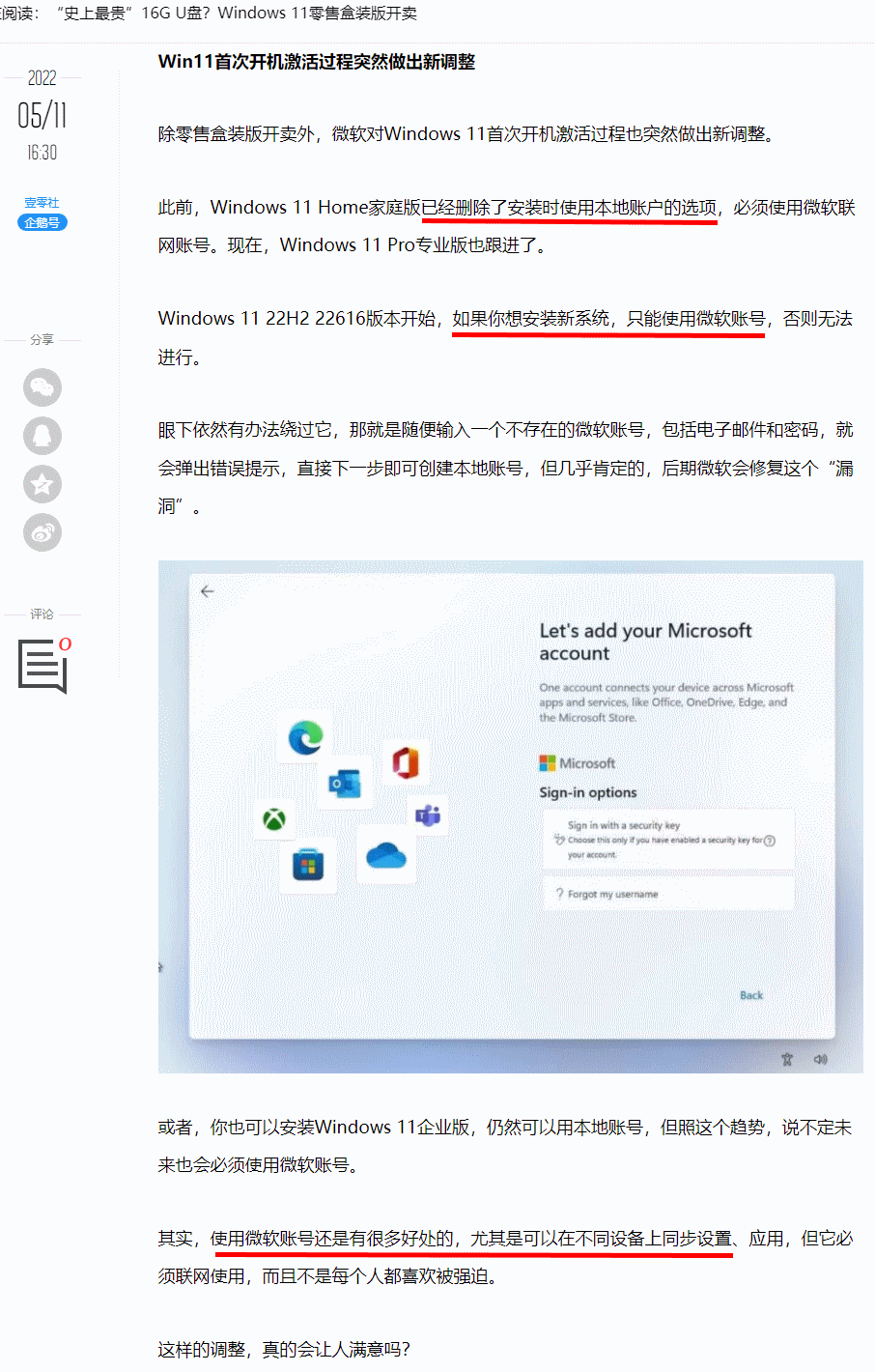Screen dimensions: 875x1372
Task: Click the publish date '05/11'
Action: pyautogui.click(x=42, y=116)
